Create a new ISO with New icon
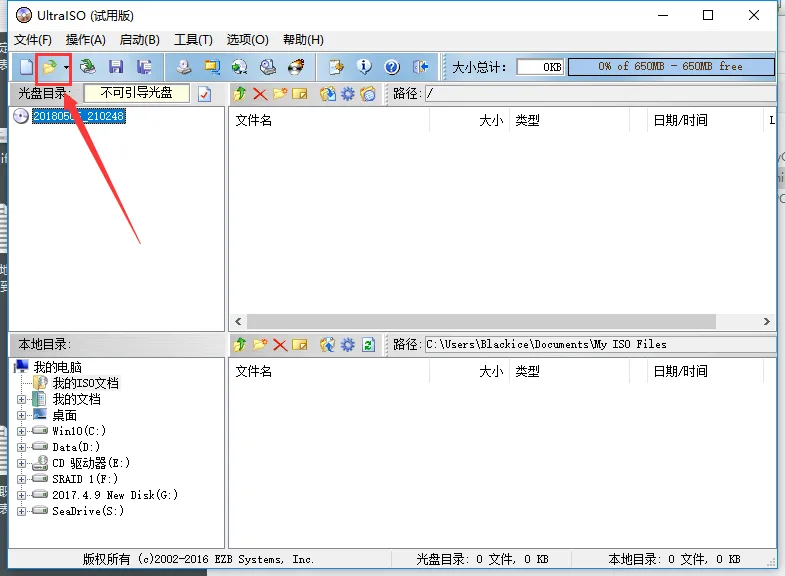Screen dimensions: 785x576 tap(26, 67)
